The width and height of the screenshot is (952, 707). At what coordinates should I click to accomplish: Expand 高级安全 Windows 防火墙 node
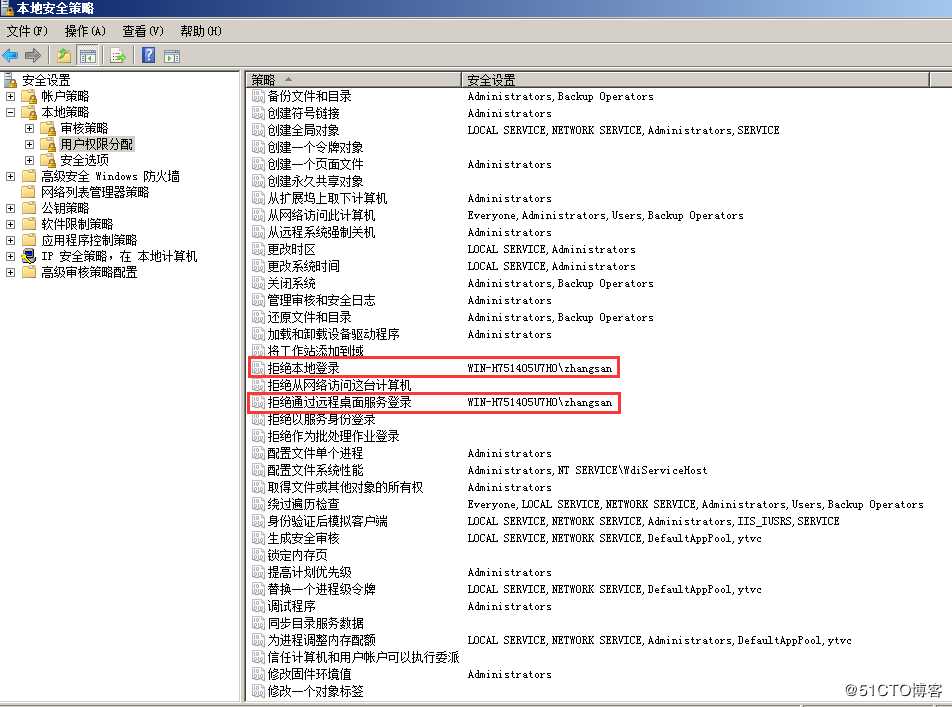click(x=10, y=176)
